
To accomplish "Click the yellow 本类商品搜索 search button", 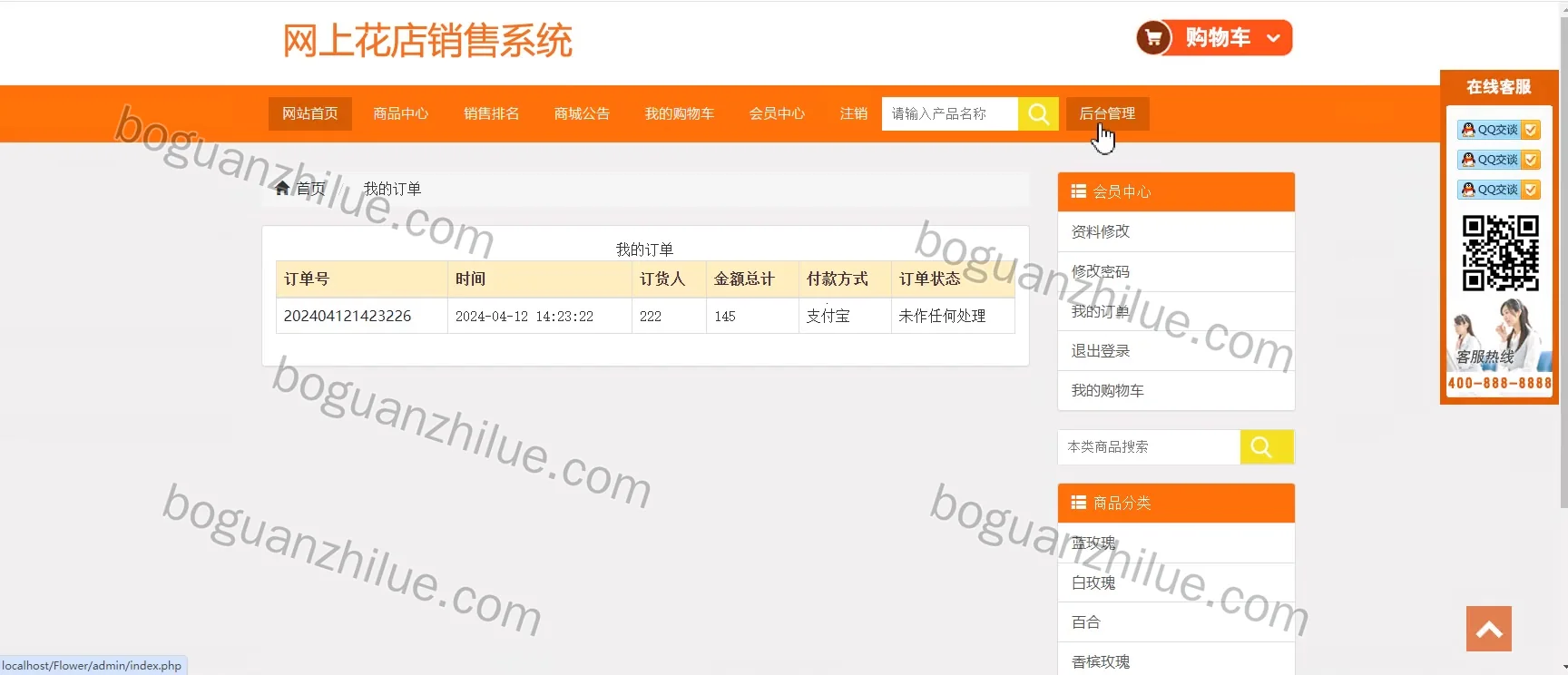I will [1266, 447].
